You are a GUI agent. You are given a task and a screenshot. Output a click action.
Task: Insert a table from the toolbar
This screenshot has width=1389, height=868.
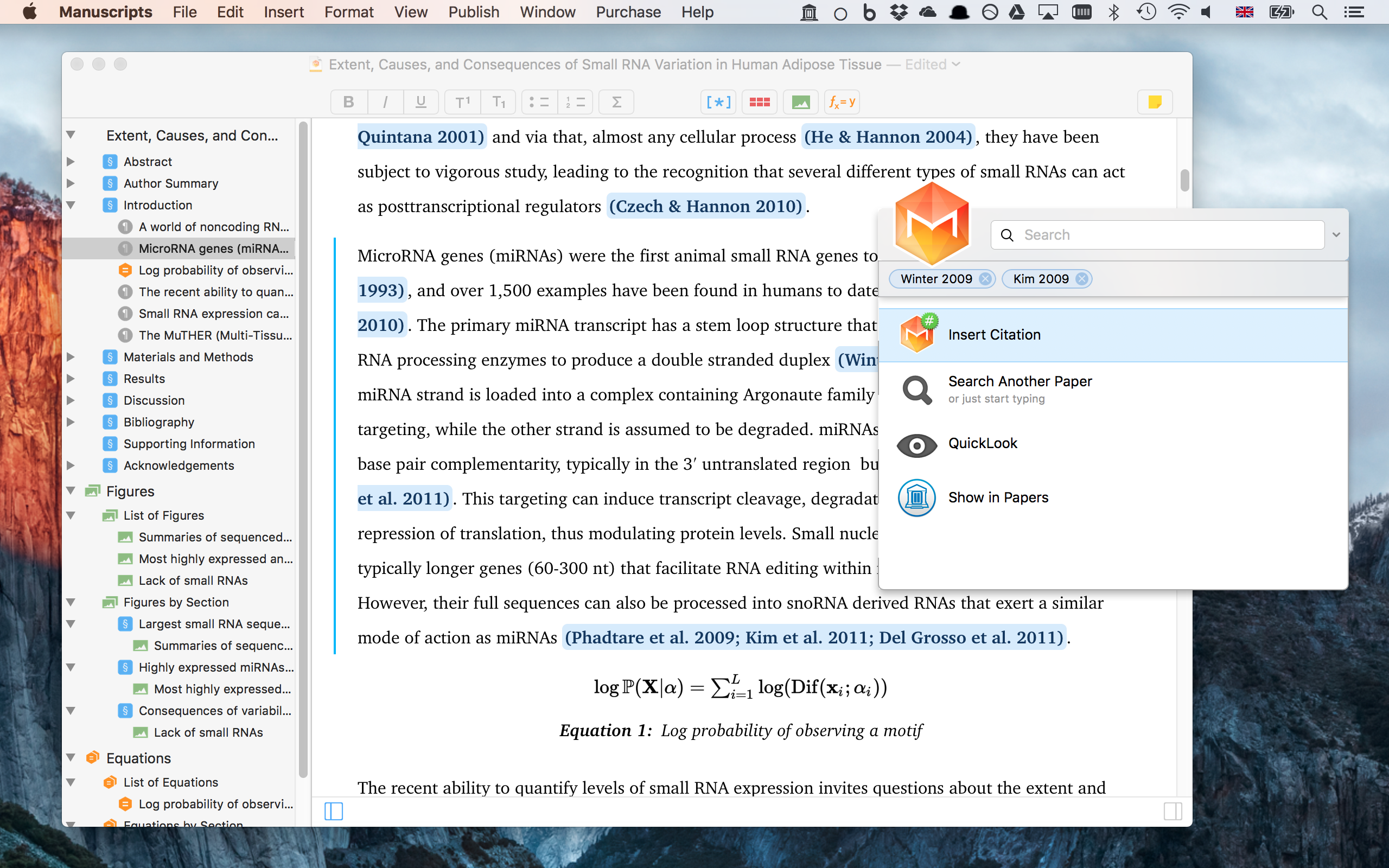coord(760,102)
